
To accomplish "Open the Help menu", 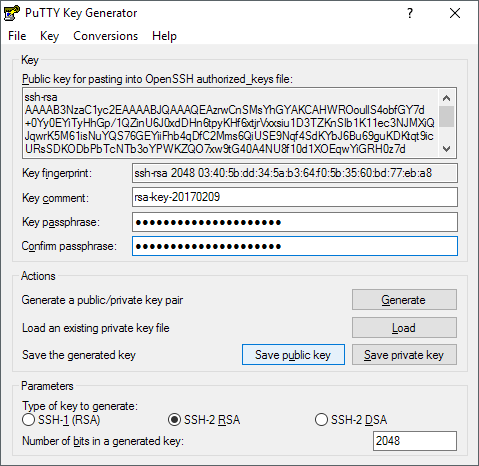I will (x=164, y=36).
